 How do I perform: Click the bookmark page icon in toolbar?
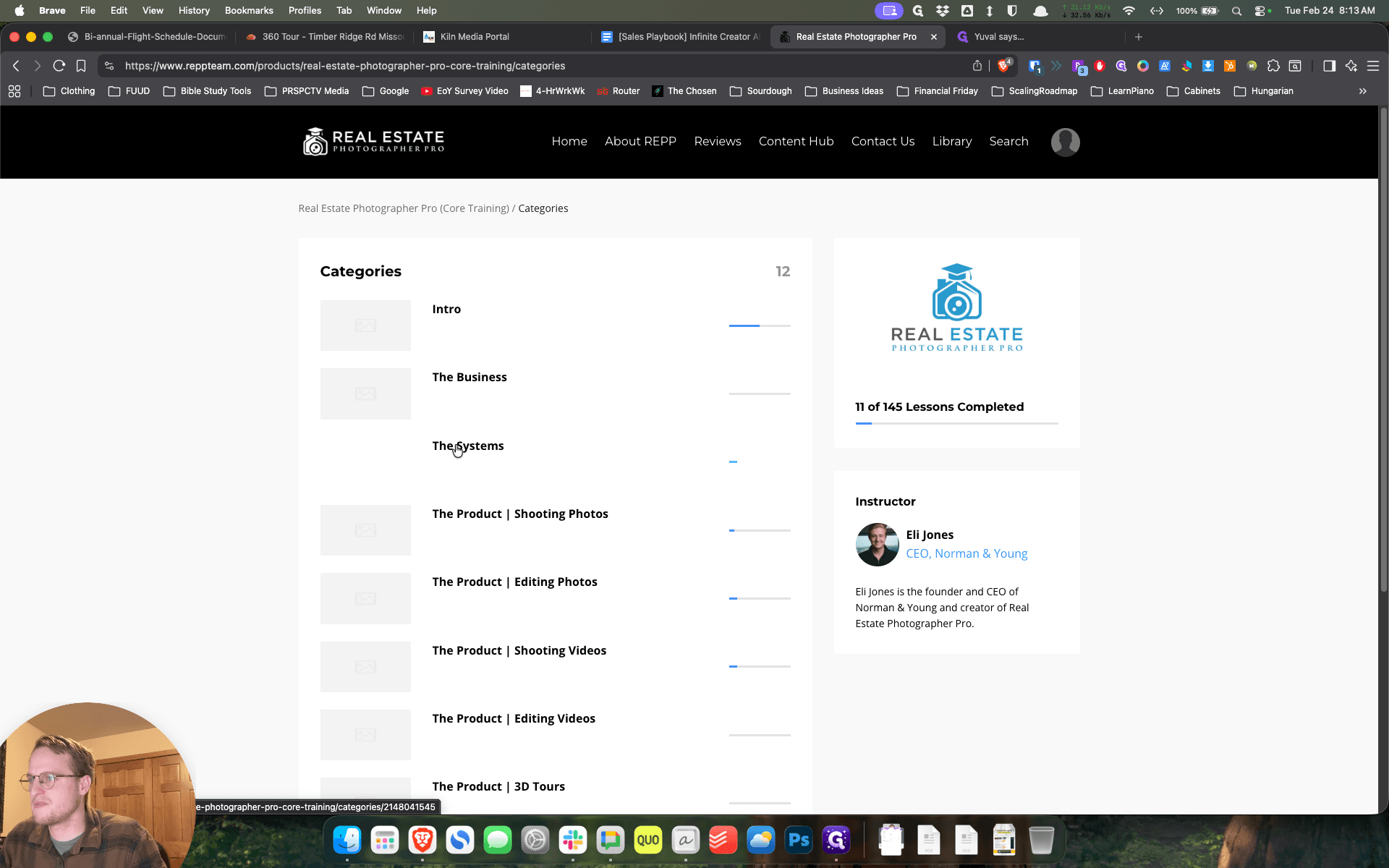tap(81, 66)
